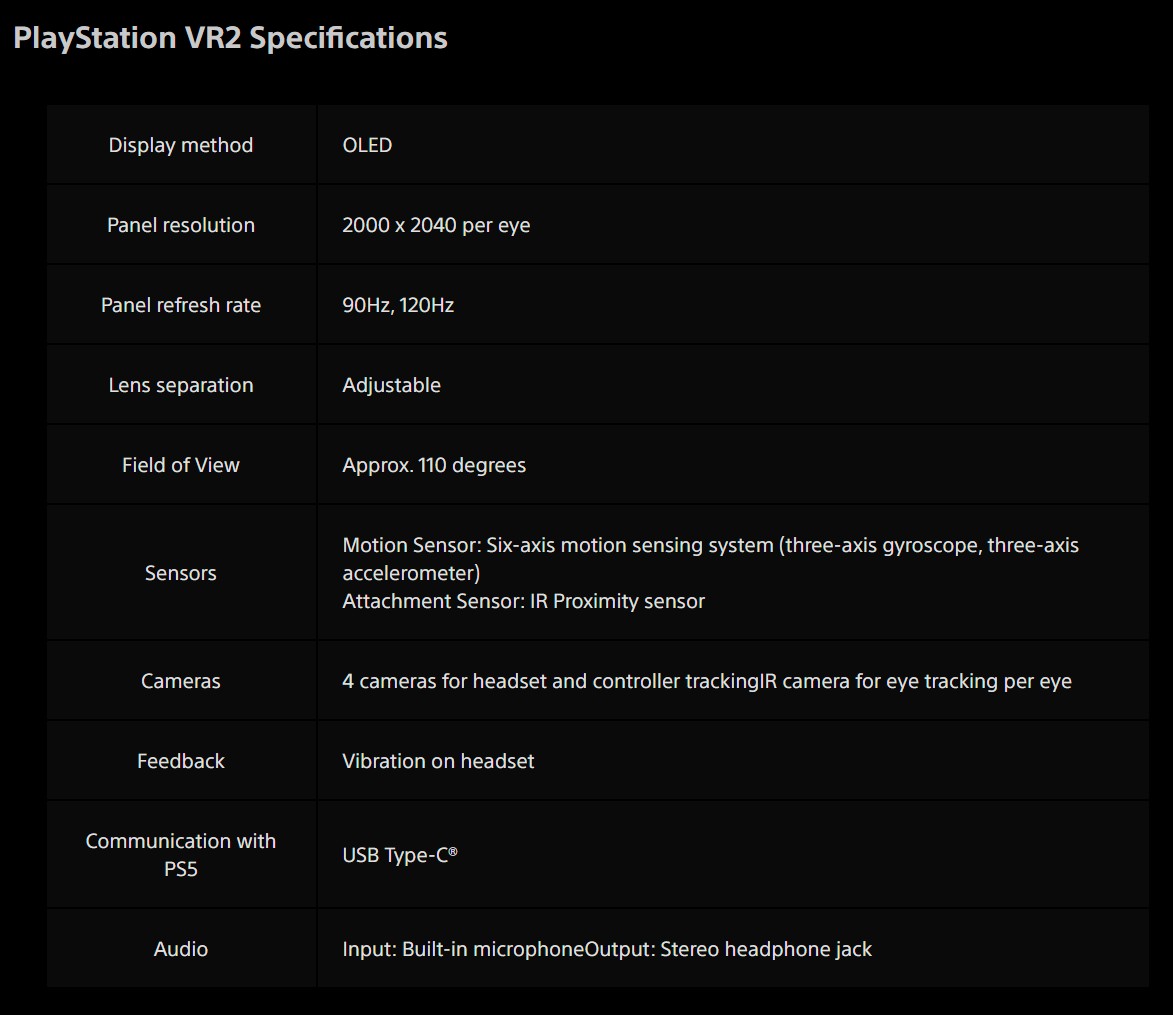Screen dimensions: 1173x1015
Task: Select the Cameras row label
Action: coord(181,681)
